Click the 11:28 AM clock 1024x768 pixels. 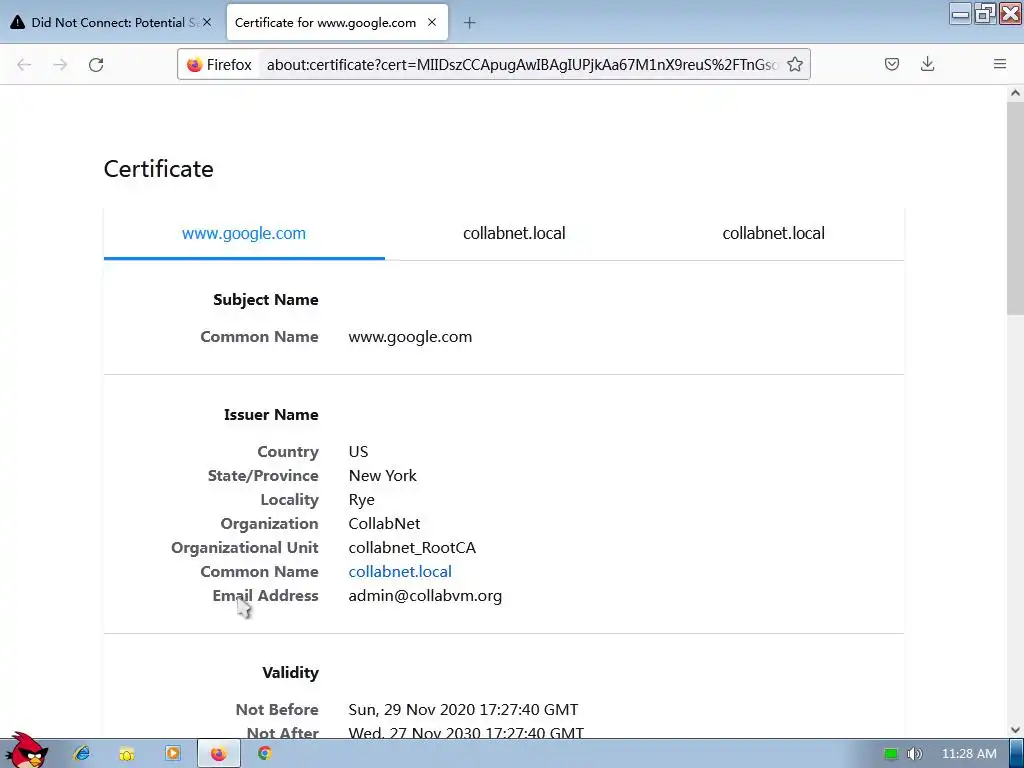[x=969, y=754]
